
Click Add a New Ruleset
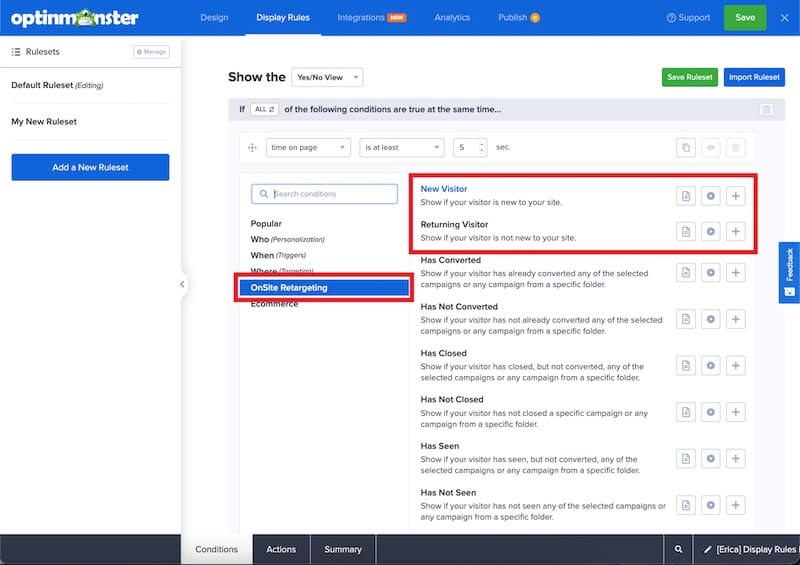tap(90, 167)
